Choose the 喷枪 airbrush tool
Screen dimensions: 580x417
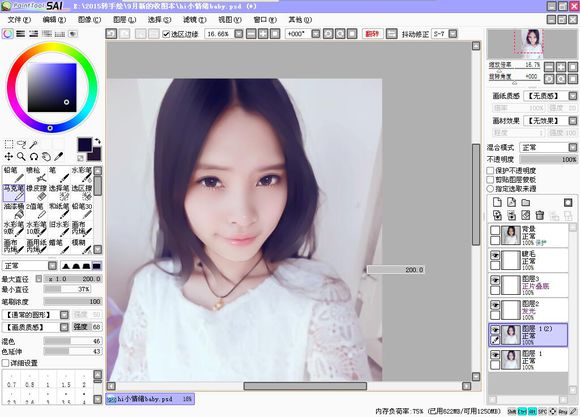coord(36,174)
